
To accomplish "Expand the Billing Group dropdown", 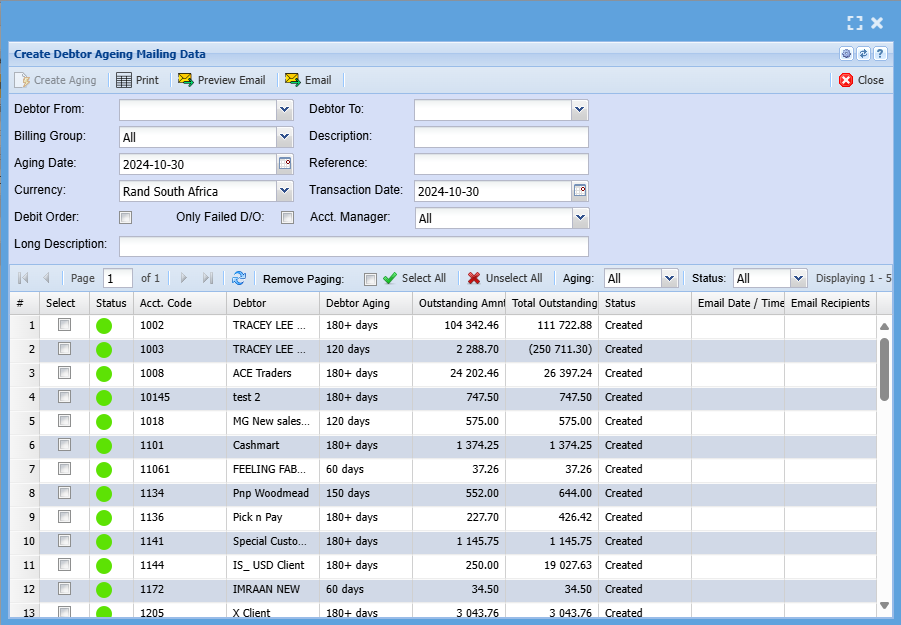I will [x=284, y=136].
